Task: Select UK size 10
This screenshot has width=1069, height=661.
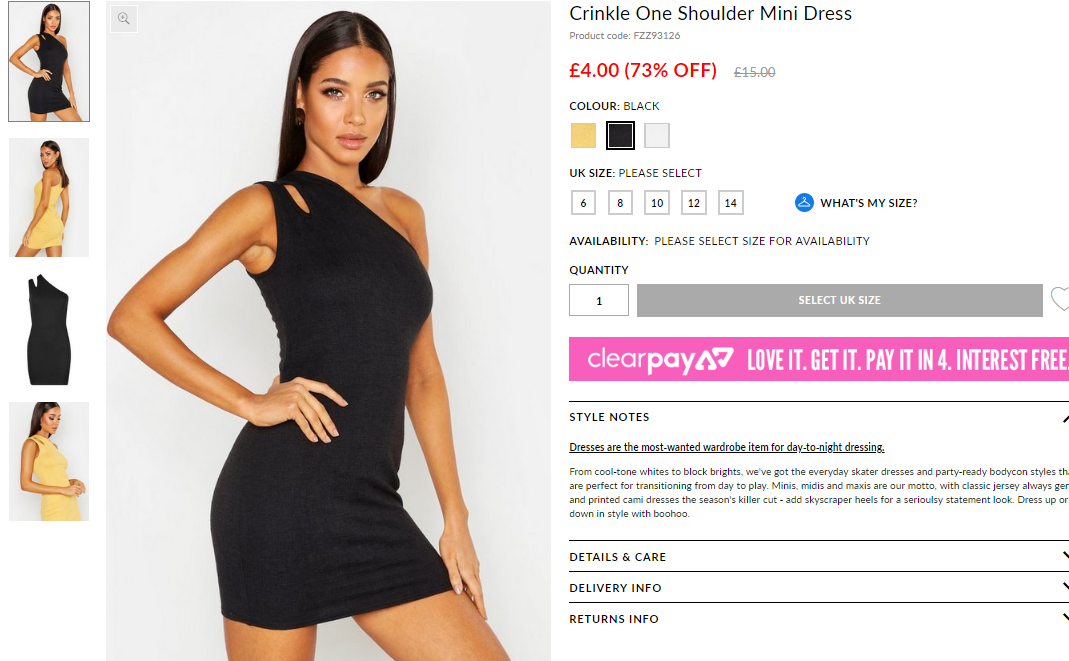Action: coord(657,202)
